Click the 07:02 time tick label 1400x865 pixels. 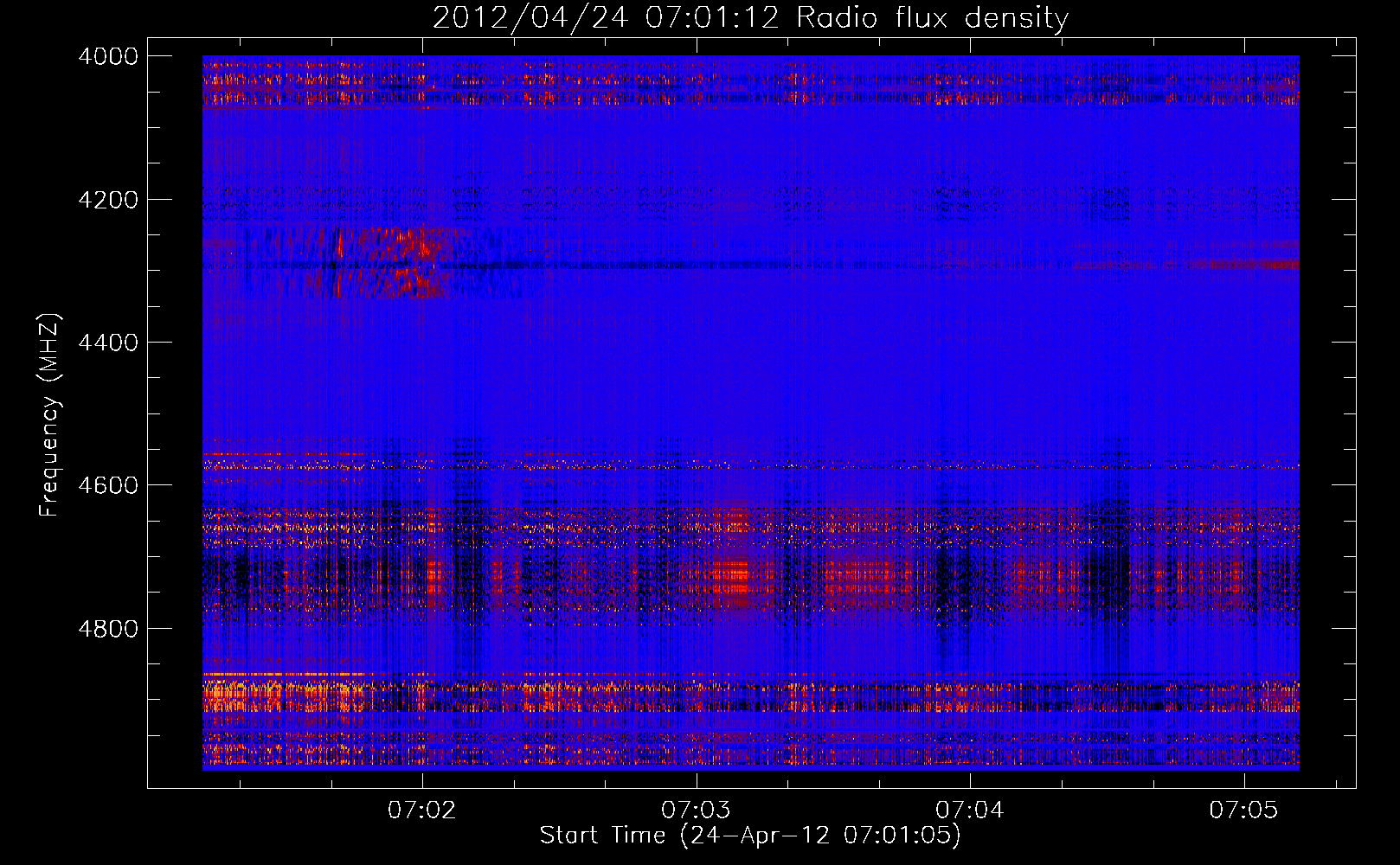422,810
